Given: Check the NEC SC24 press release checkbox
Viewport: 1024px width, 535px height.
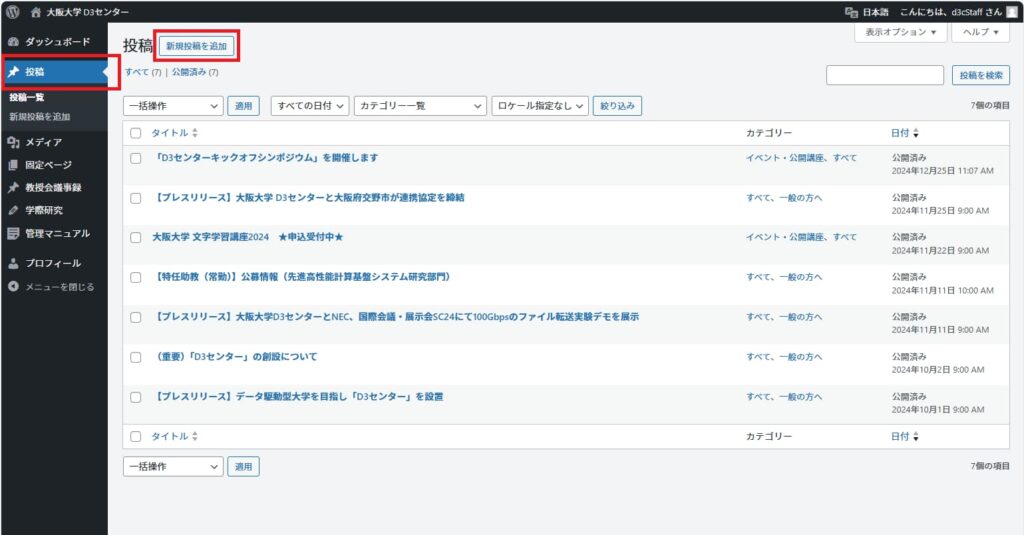Looking at the screenshot, I should click(x=135, y=317).
